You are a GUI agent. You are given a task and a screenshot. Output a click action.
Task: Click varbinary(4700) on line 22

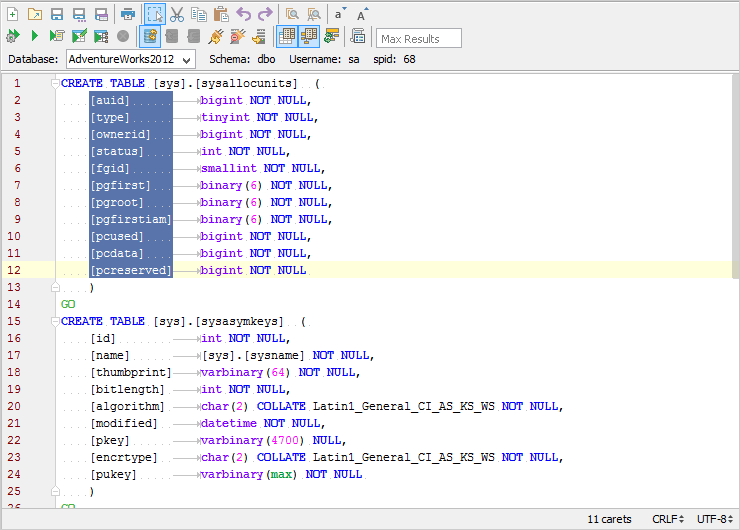(252, 440)
